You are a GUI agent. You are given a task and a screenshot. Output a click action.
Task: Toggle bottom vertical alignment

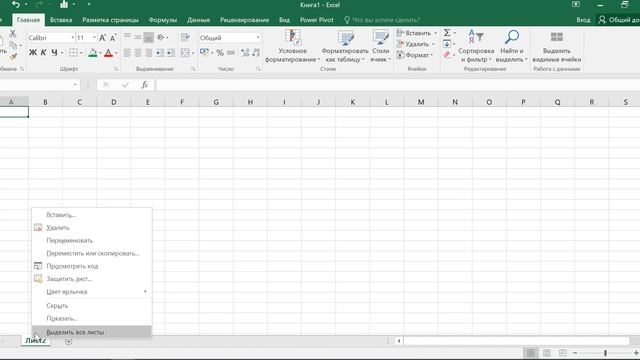pos(149,37)
